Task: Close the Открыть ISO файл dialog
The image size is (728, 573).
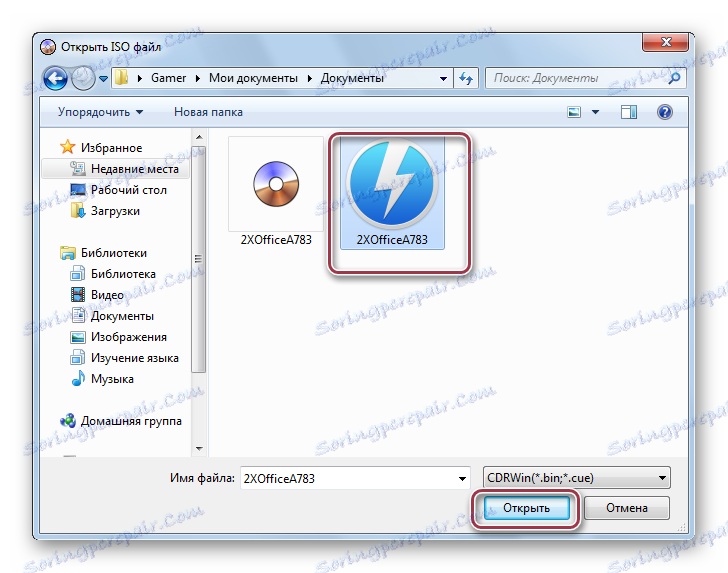Action: 666,42
